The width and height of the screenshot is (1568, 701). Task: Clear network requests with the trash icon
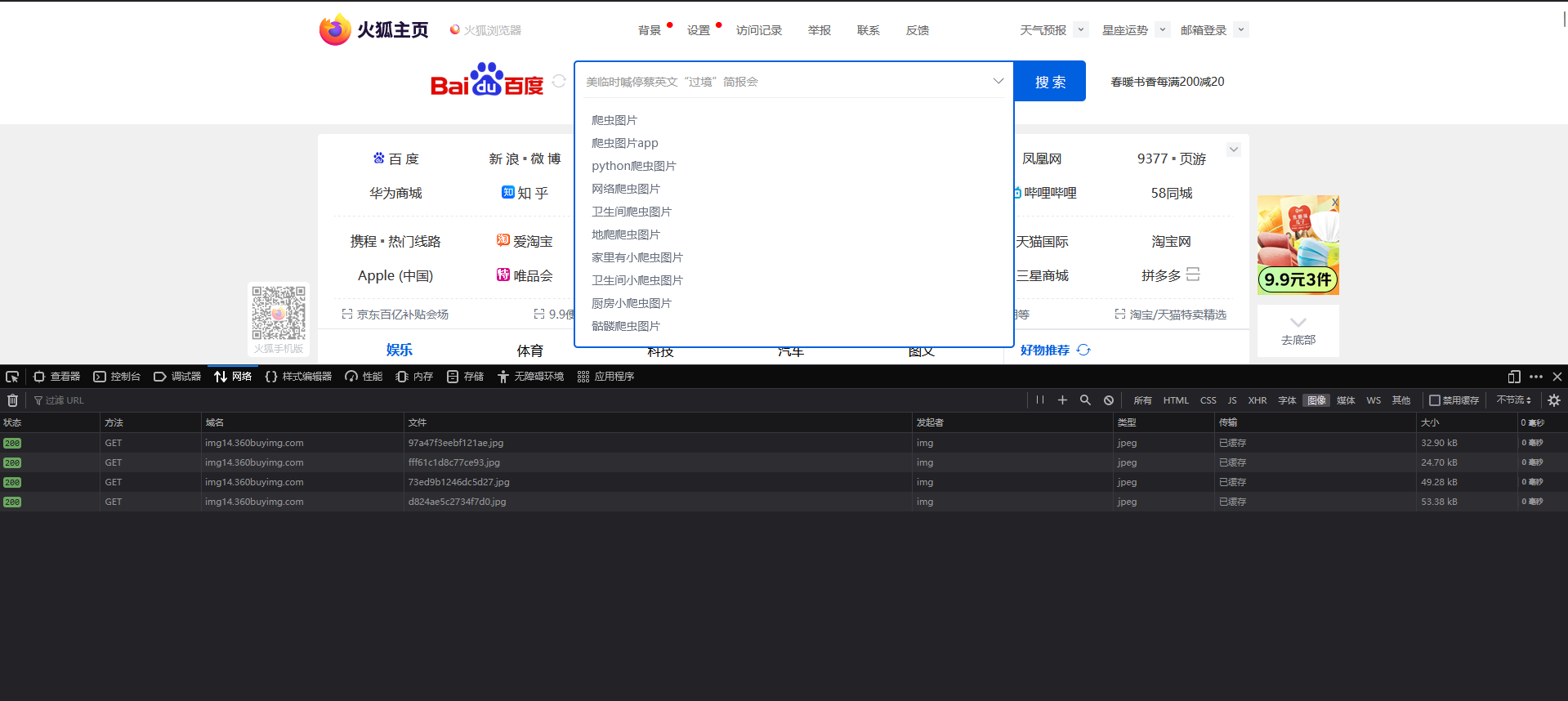point(12,400)
